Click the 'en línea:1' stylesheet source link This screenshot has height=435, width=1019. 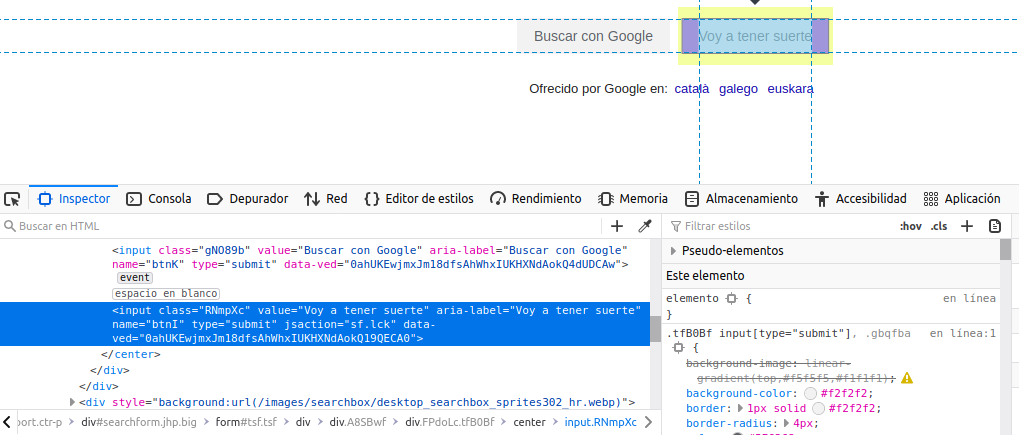[962, 334]
